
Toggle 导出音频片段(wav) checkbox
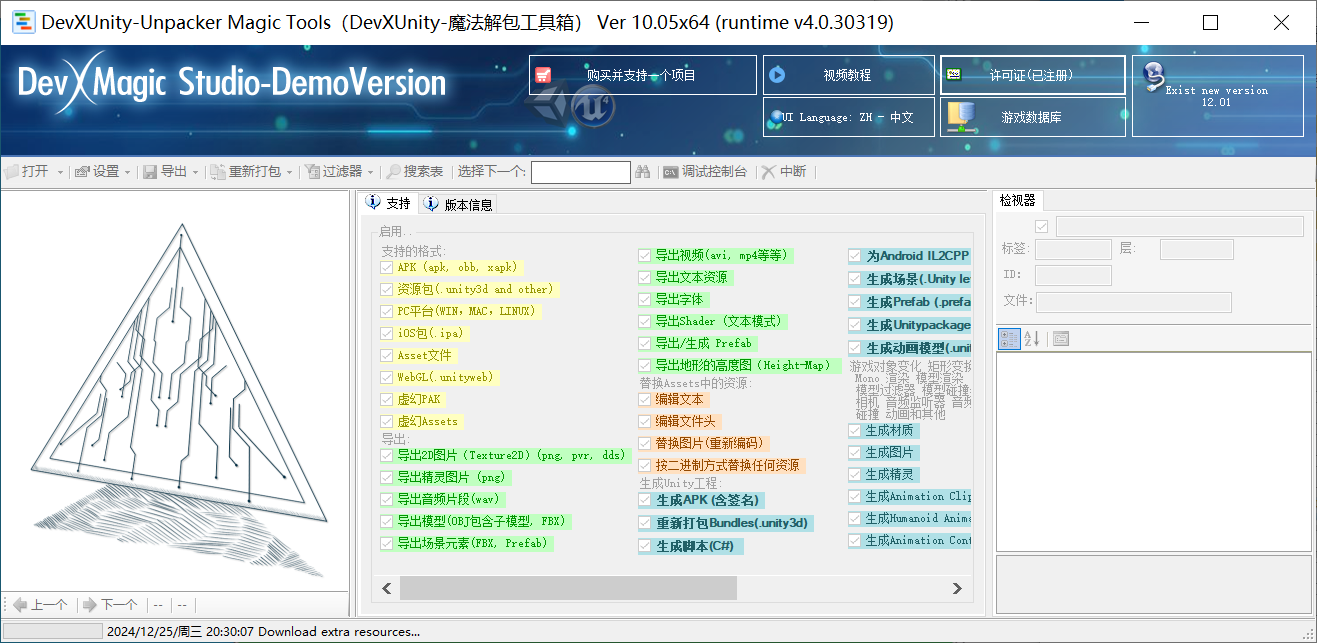click(387, 499)
